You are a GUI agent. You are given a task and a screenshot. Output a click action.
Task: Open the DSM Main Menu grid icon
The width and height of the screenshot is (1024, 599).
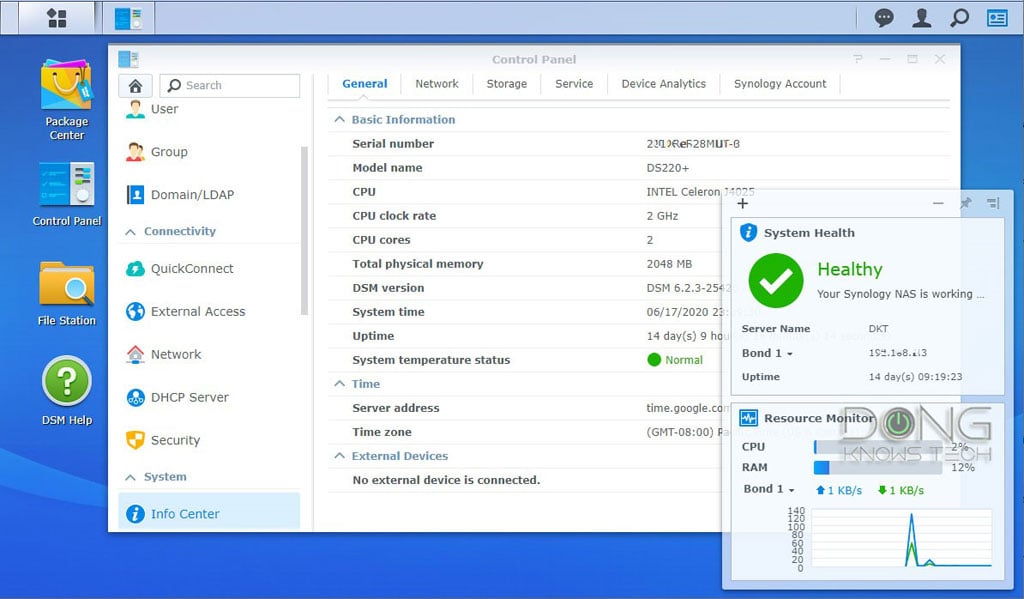pos(57,18)
